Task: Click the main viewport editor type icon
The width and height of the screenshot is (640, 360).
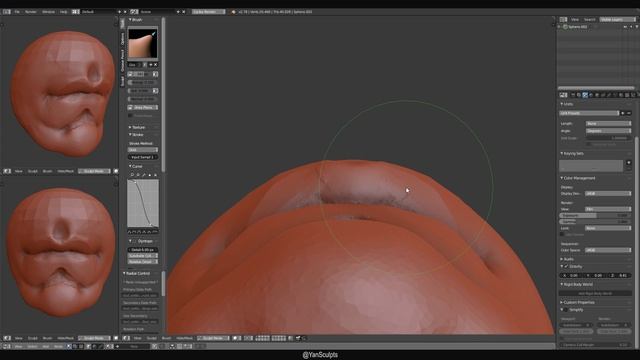Action: click(127, 338)
